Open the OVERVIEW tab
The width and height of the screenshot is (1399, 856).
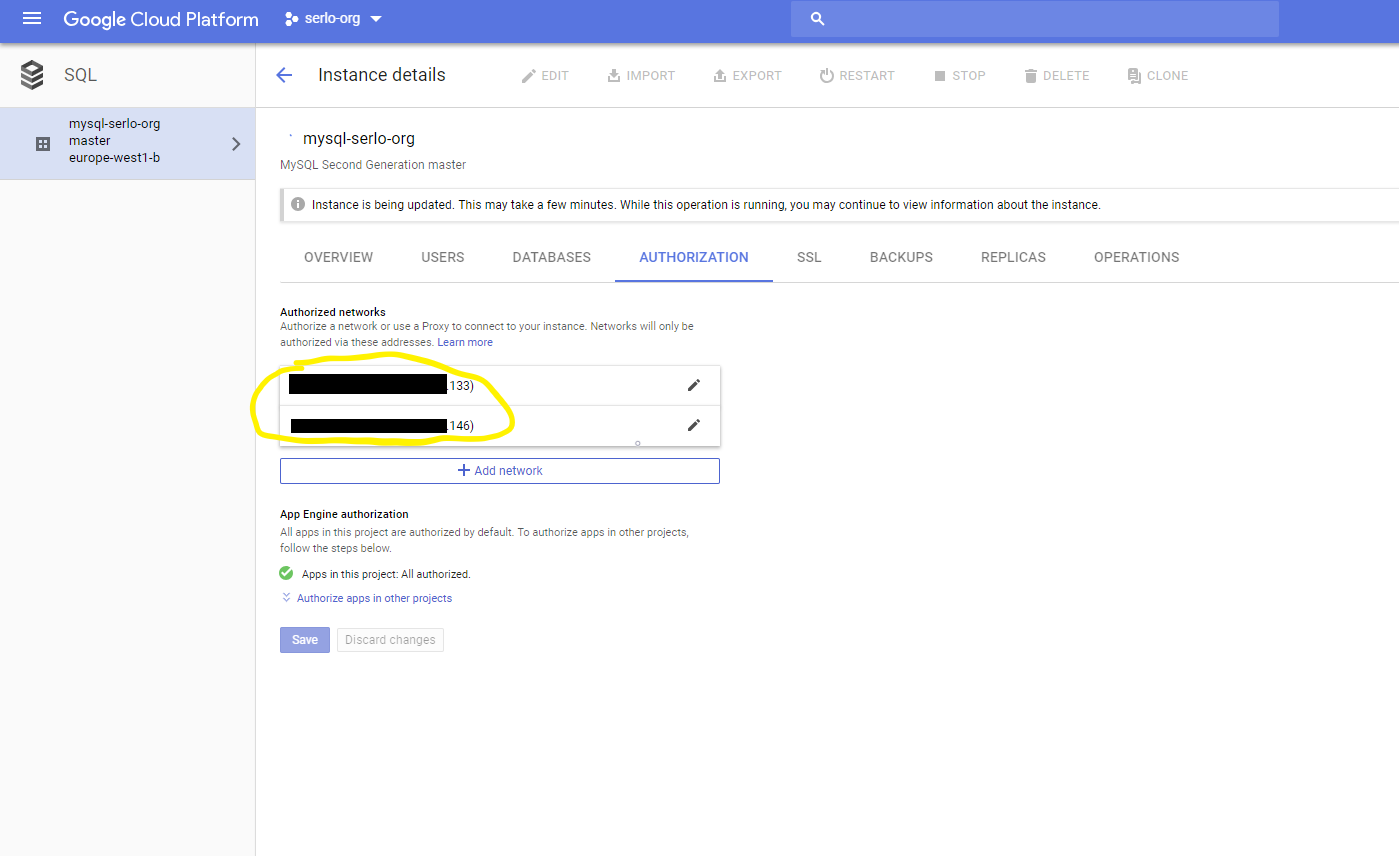coord(338,257)
